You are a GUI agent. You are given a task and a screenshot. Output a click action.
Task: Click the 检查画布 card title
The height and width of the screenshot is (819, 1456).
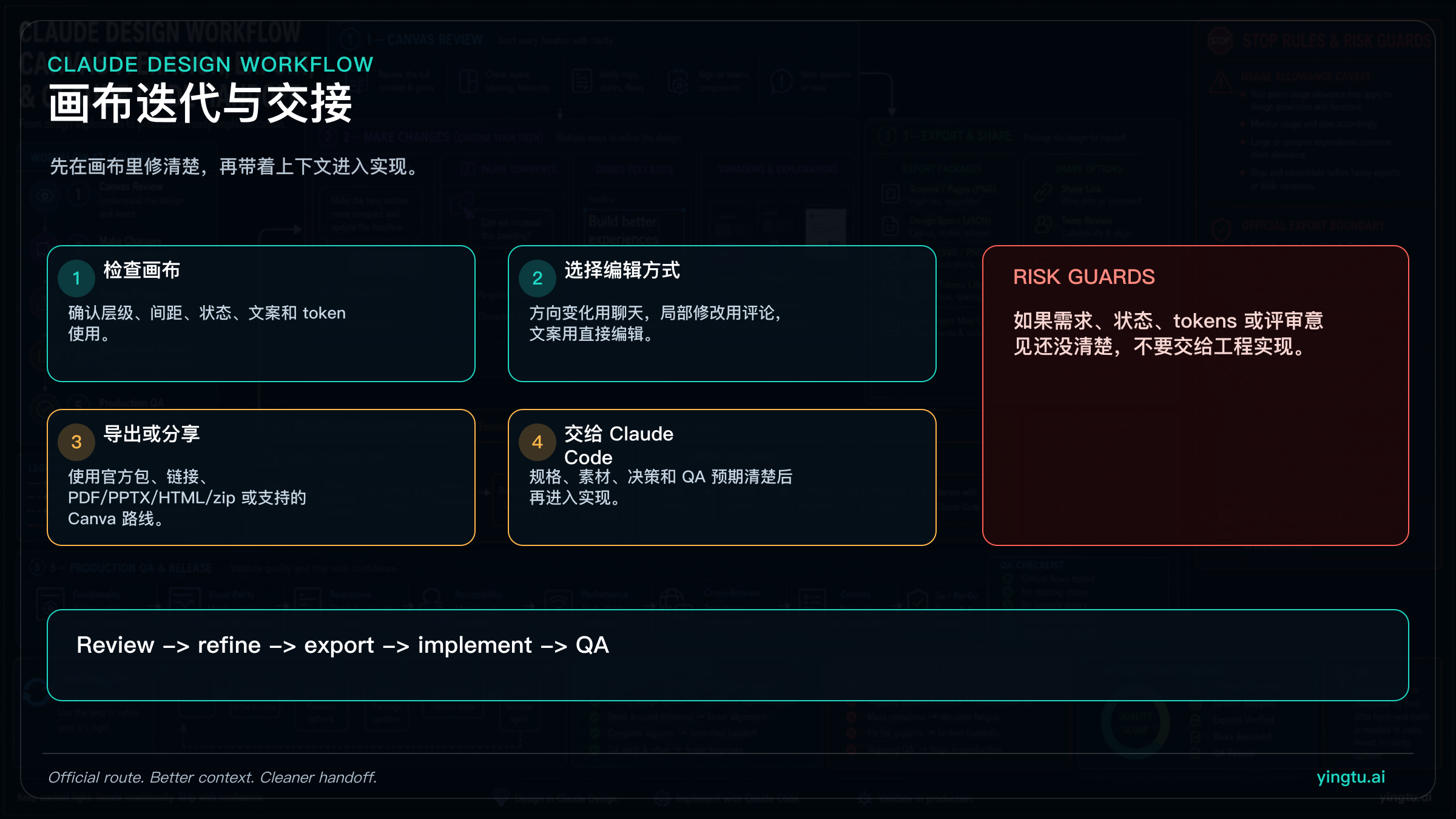[x=142, y=270]
